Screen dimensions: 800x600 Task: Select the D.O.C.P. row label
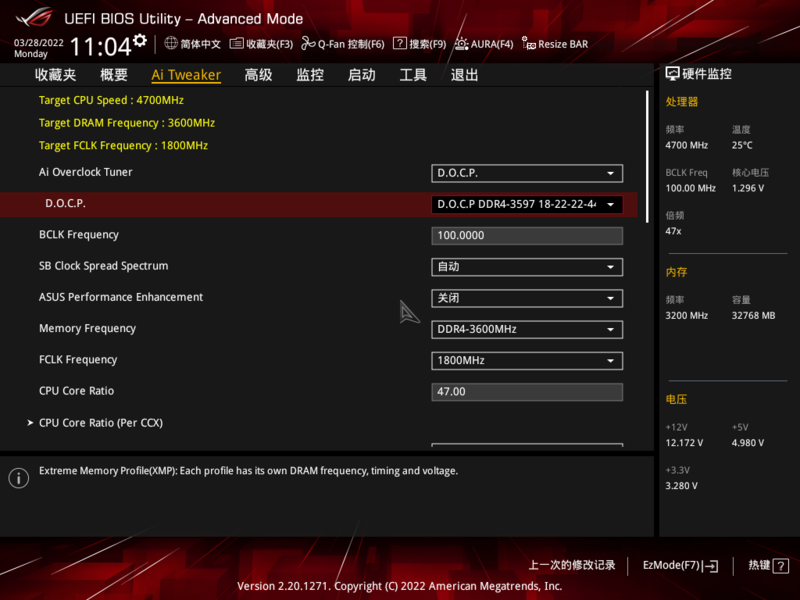[65, 204]
